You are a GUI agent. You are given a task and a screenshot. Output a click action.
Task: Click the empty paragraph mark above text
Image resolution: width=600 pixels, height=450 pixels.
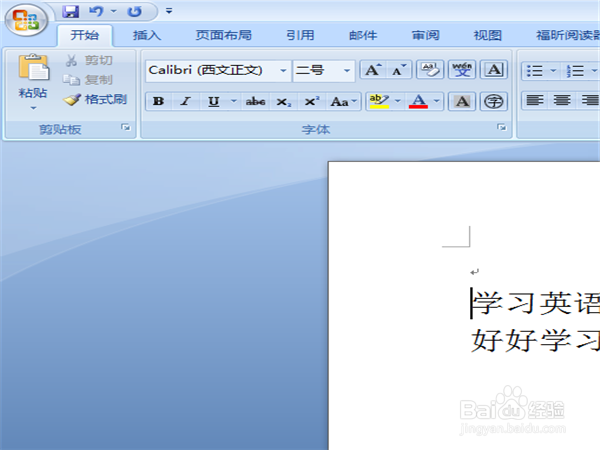click(x=474, y=272)
